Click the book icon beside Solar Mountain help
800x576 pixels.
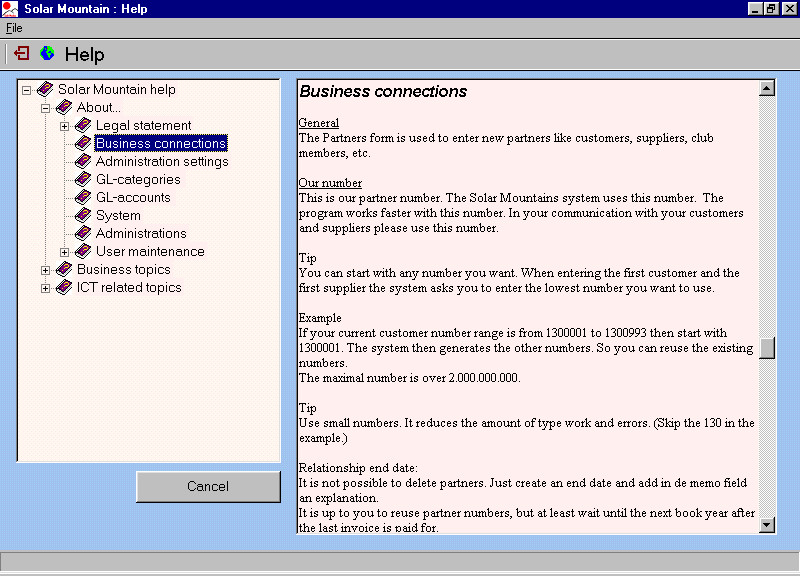45,89
